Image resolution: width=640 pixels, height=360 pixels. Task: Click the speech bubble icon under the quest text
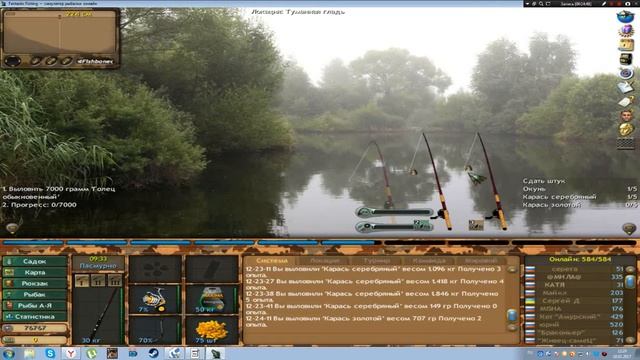click(x=12, y=228)
